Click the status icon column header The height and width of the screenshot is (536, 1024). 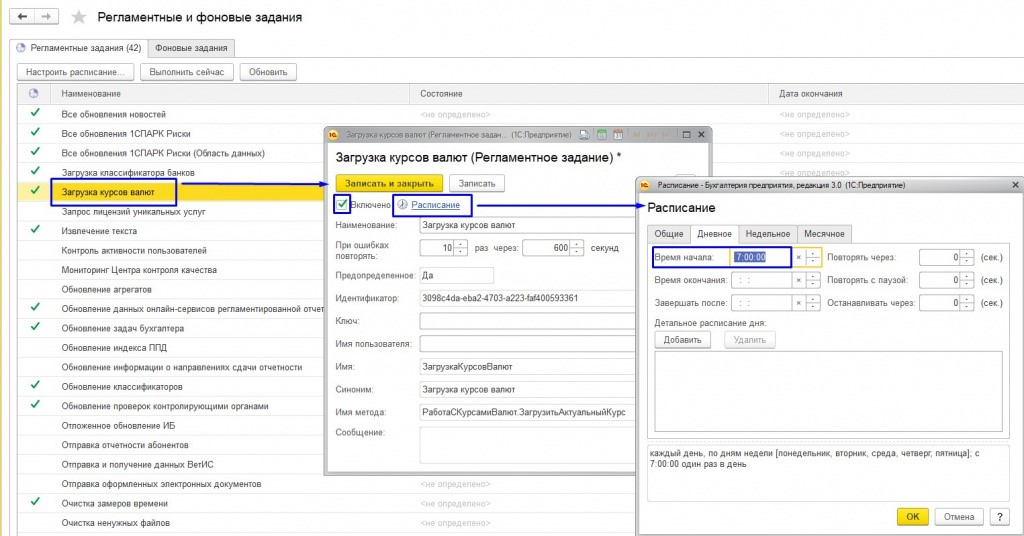click(34, 94)
